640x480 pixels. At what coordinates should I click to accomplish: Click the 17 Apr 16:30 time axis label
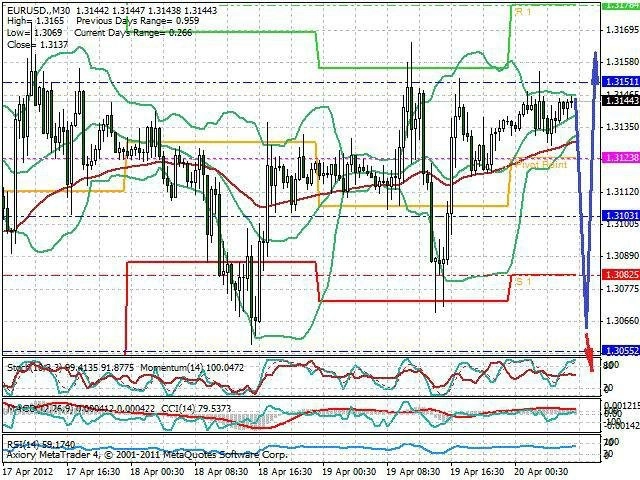pyautogui.click(x=93, y=472)
